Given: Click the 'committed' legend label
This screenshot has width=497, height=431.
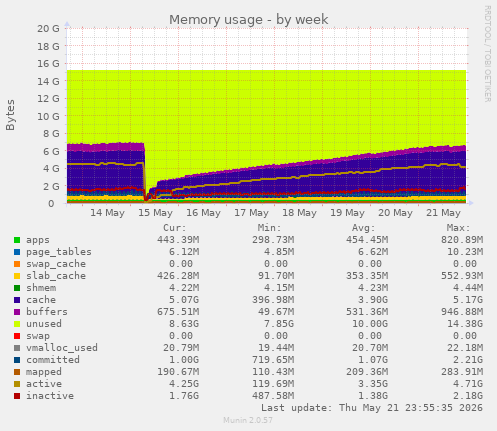Looking at the screenshot, I should 53,360.
